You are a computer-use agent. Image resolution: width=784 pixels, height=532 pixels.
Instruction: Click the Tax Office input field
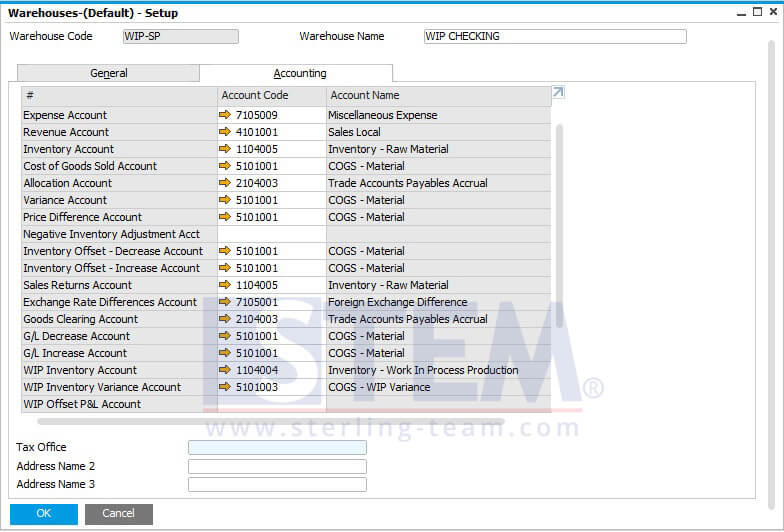point(277,448)
